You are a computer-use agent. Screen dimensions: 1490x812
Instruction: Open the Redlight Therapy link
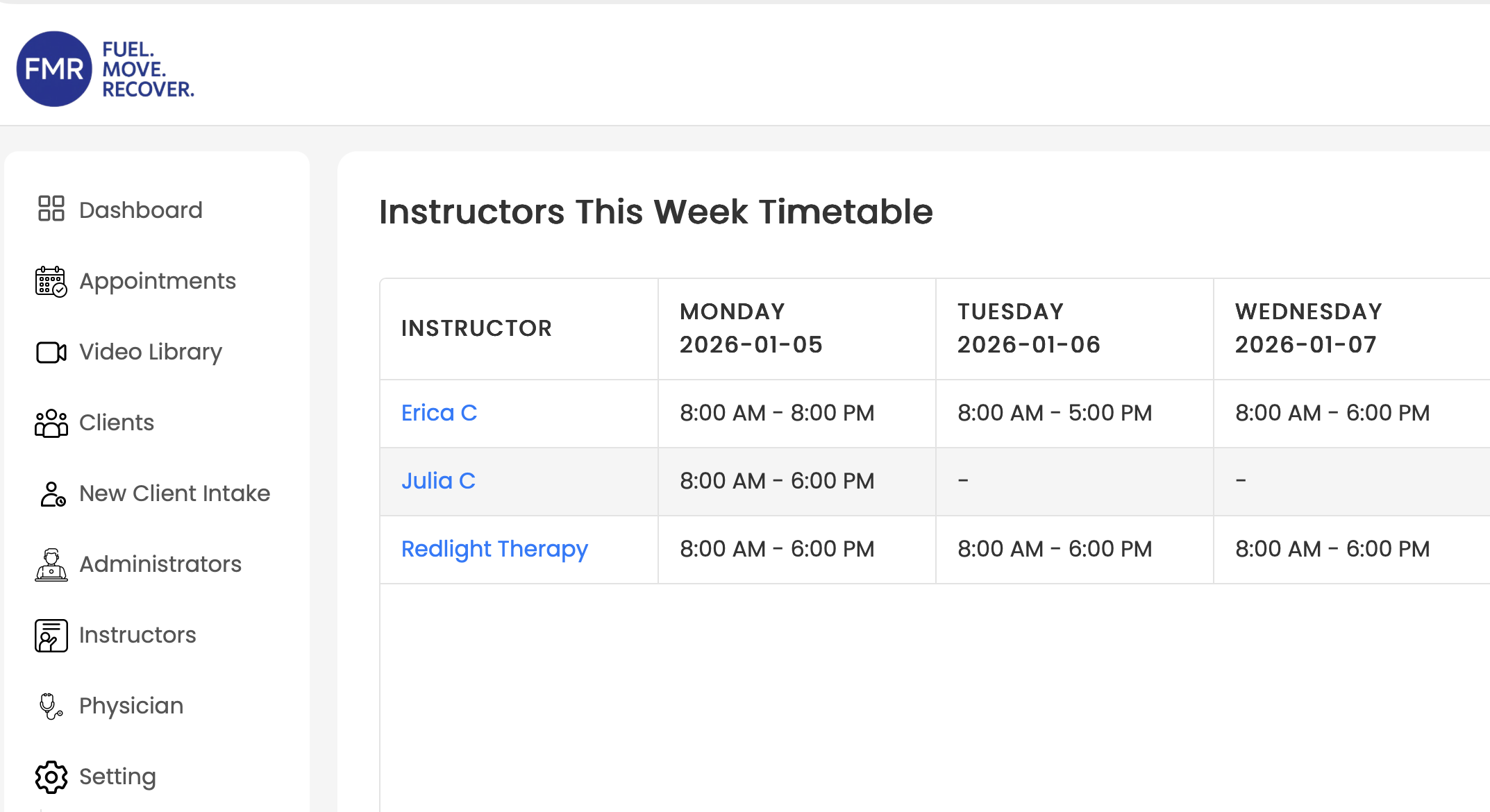[494, 549]
